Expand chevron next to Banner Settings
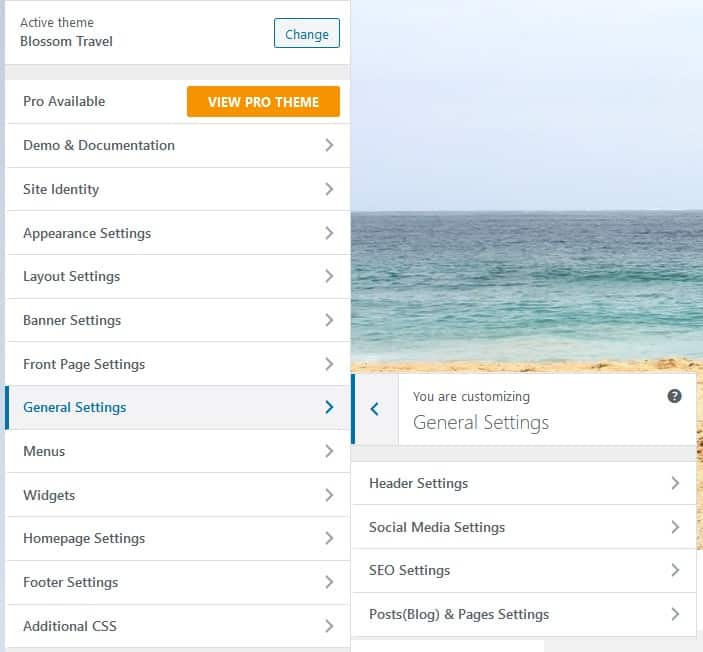This screenshot has width=703, height=652. [x=329, y=320]
